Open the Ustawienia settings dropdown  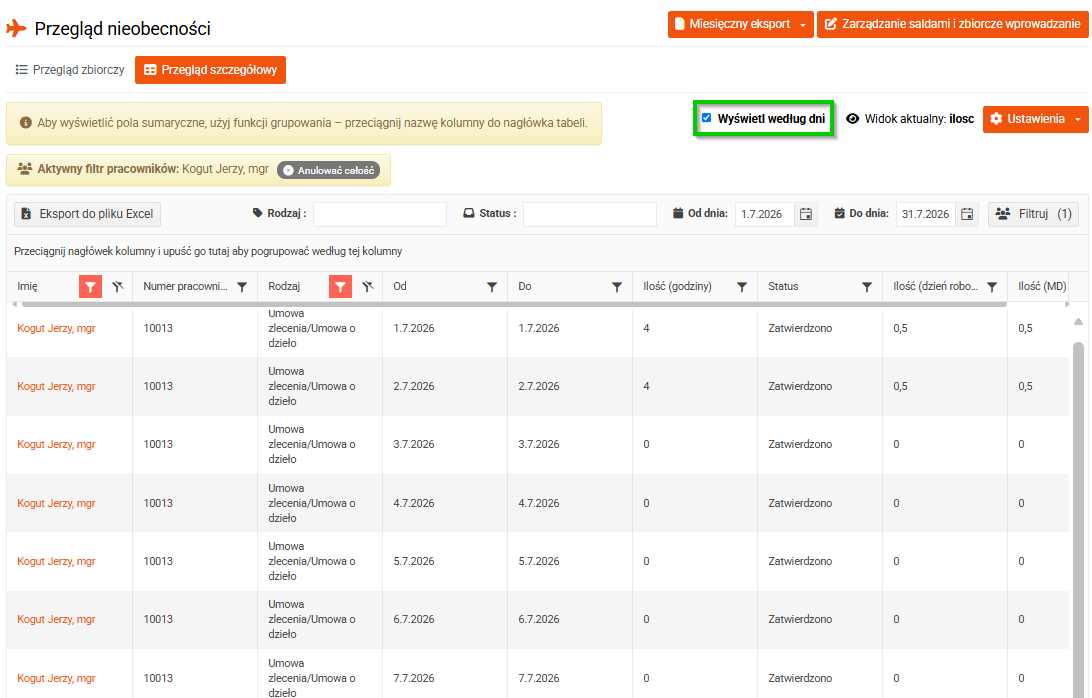1035,119
